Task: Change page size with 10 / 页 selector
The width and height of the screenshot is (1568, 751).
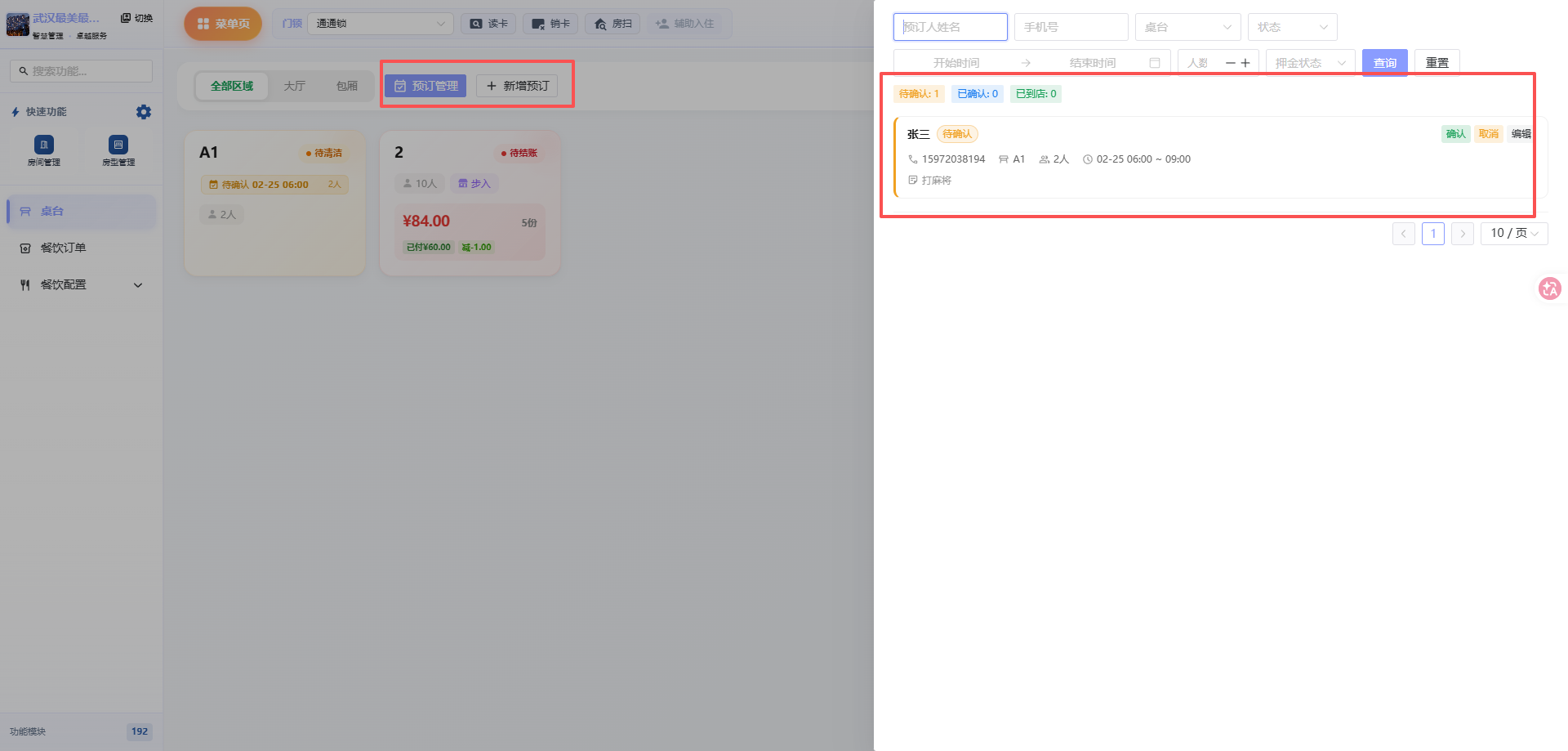Action: pos(1513,234)
